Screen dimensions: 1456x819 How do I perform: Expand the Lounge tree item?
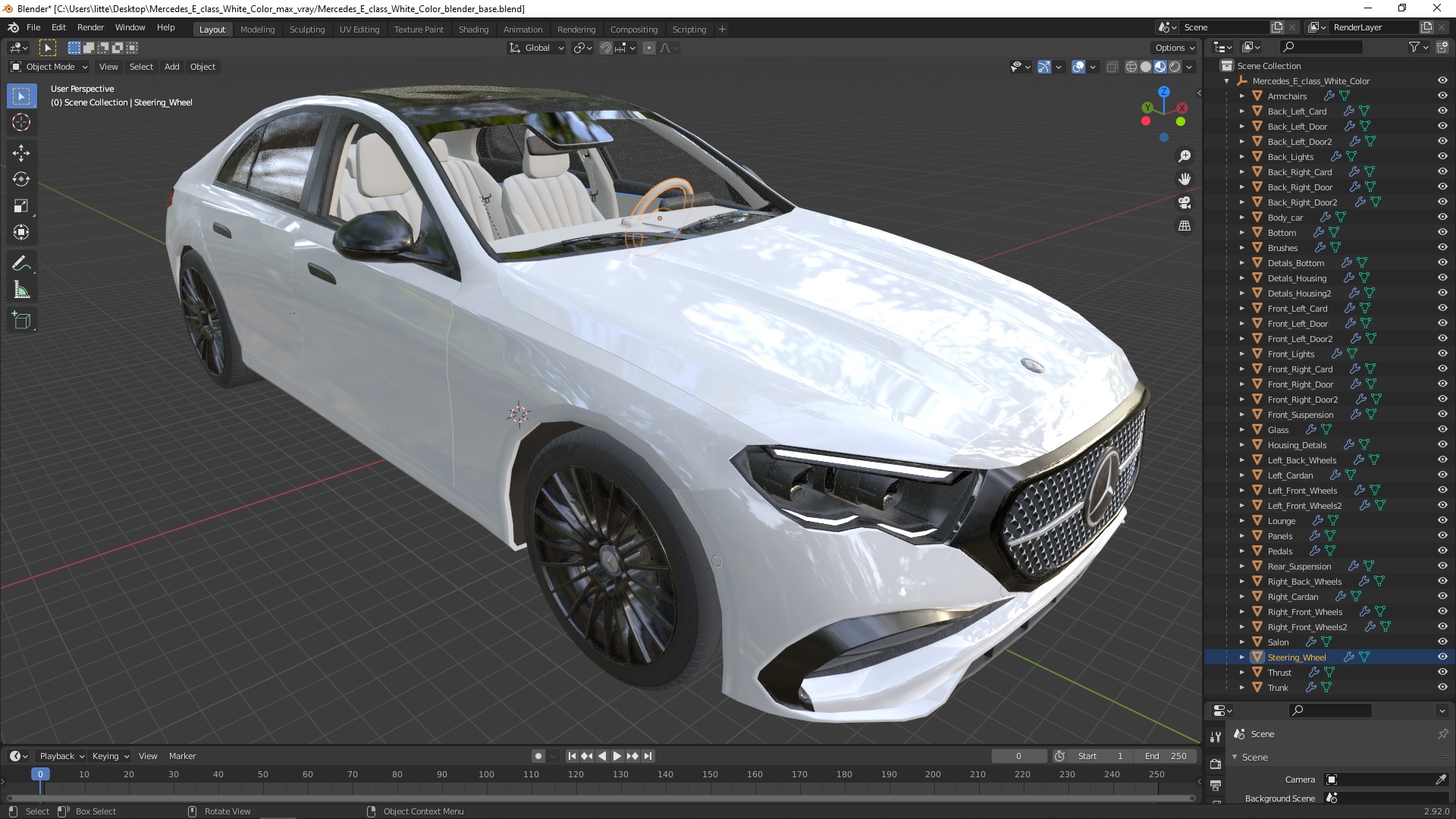pos(1242,521)
